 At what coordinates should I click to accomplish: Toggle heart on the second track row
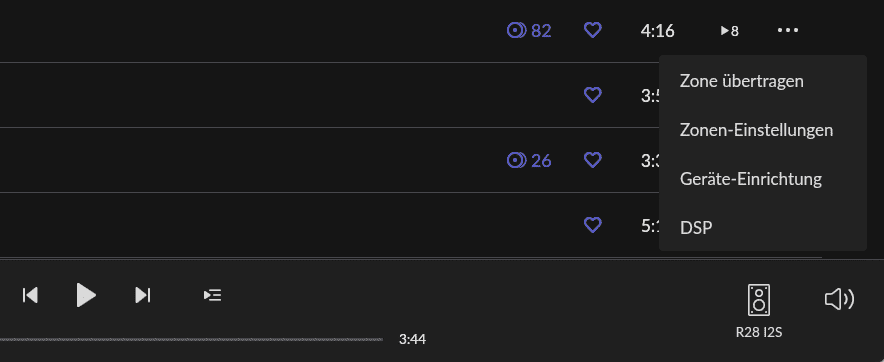tap(593, 95)
